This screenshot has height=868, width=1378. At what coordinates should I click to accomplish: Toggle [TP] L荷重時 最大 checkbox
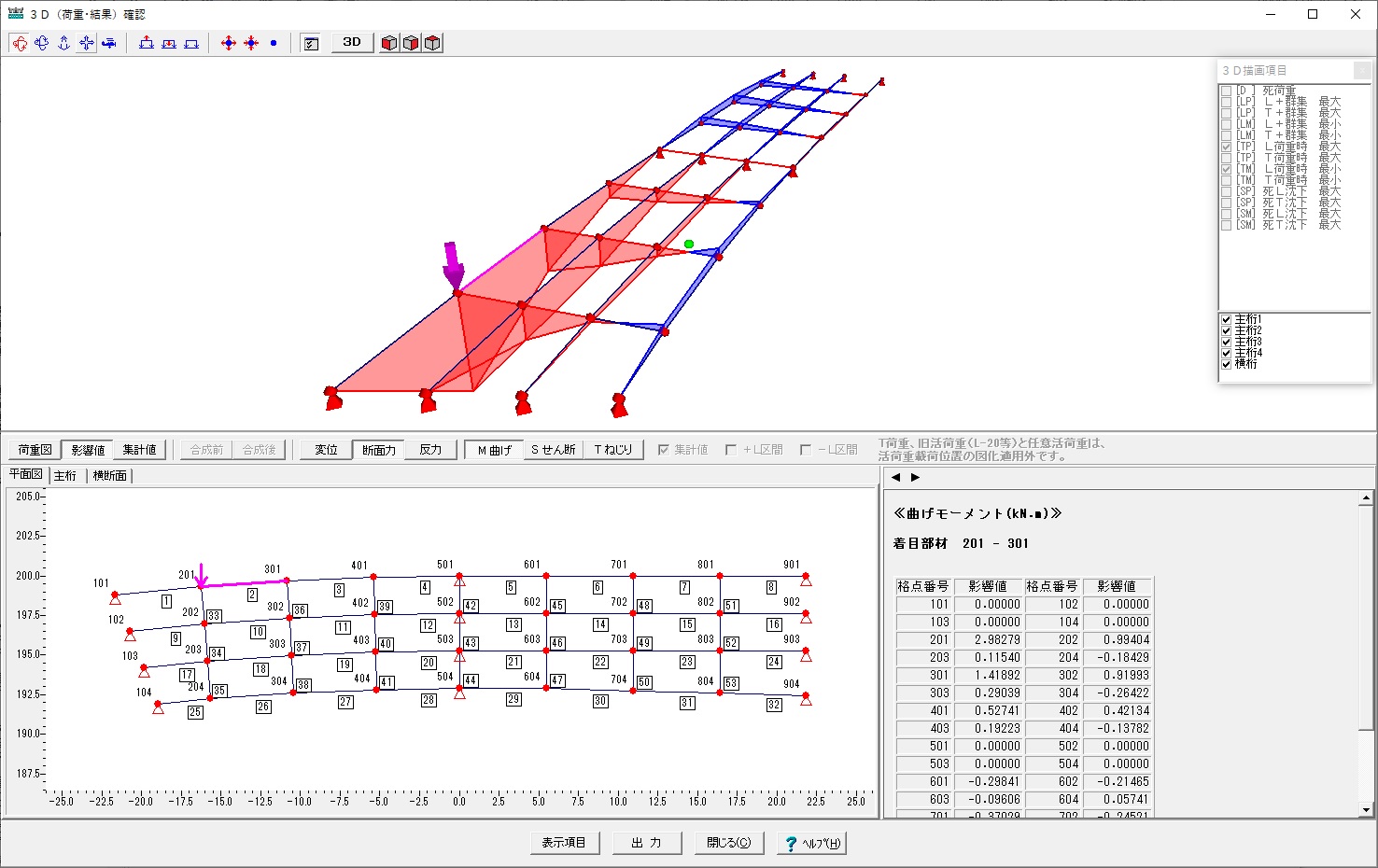[x=1227, y=147]
